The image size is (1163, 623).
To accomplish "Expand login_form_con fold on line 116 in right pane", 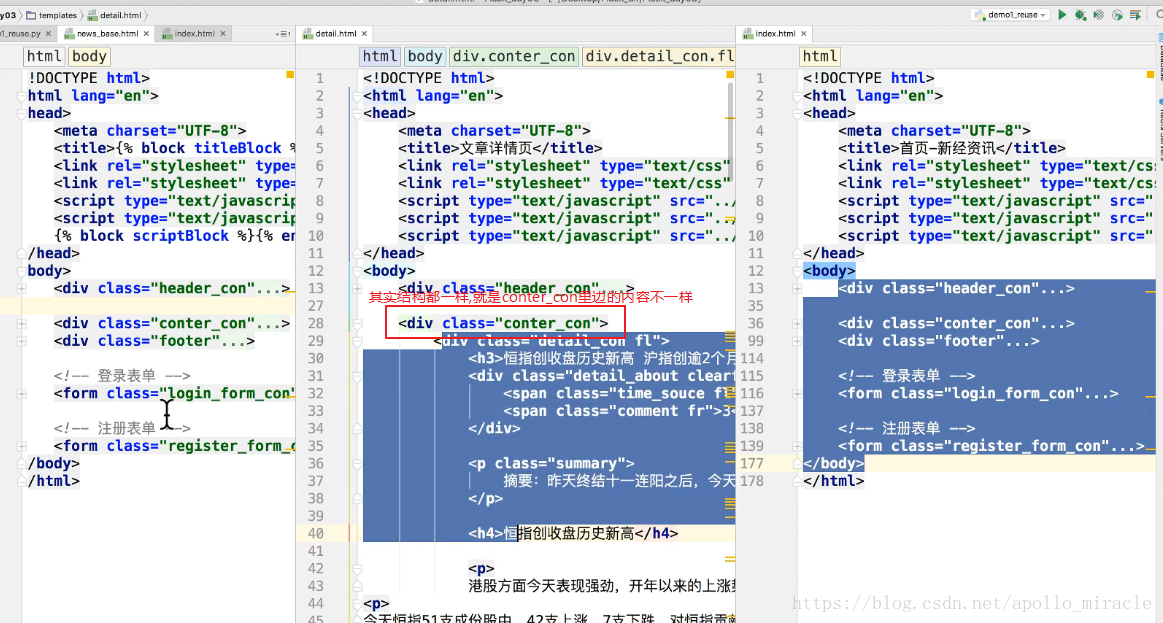I will [x=797, y=394].
